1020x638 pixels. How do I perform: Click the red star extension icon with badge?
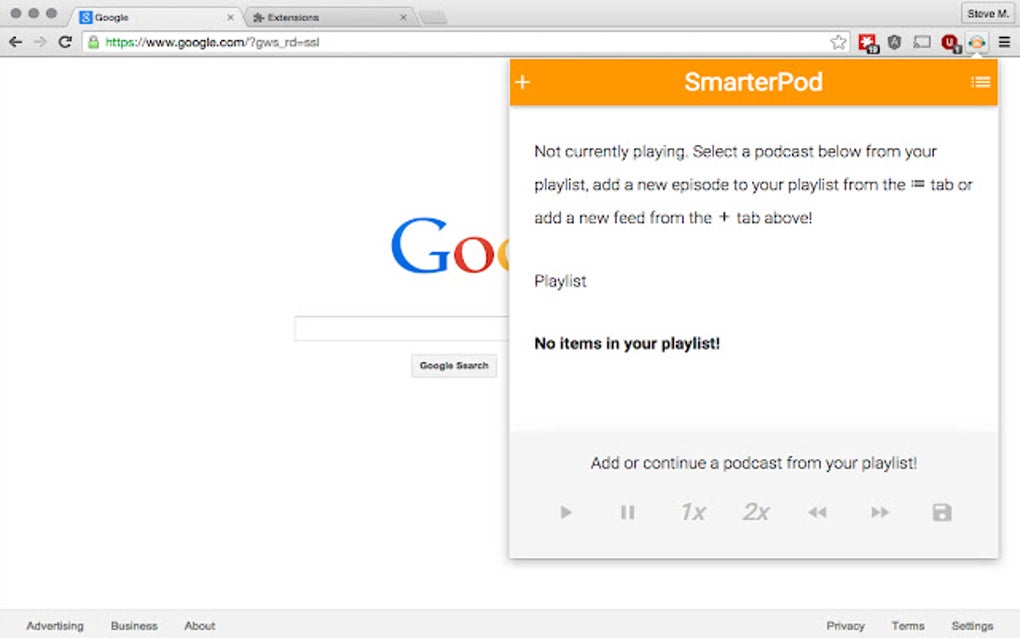(x=868, y=43)
